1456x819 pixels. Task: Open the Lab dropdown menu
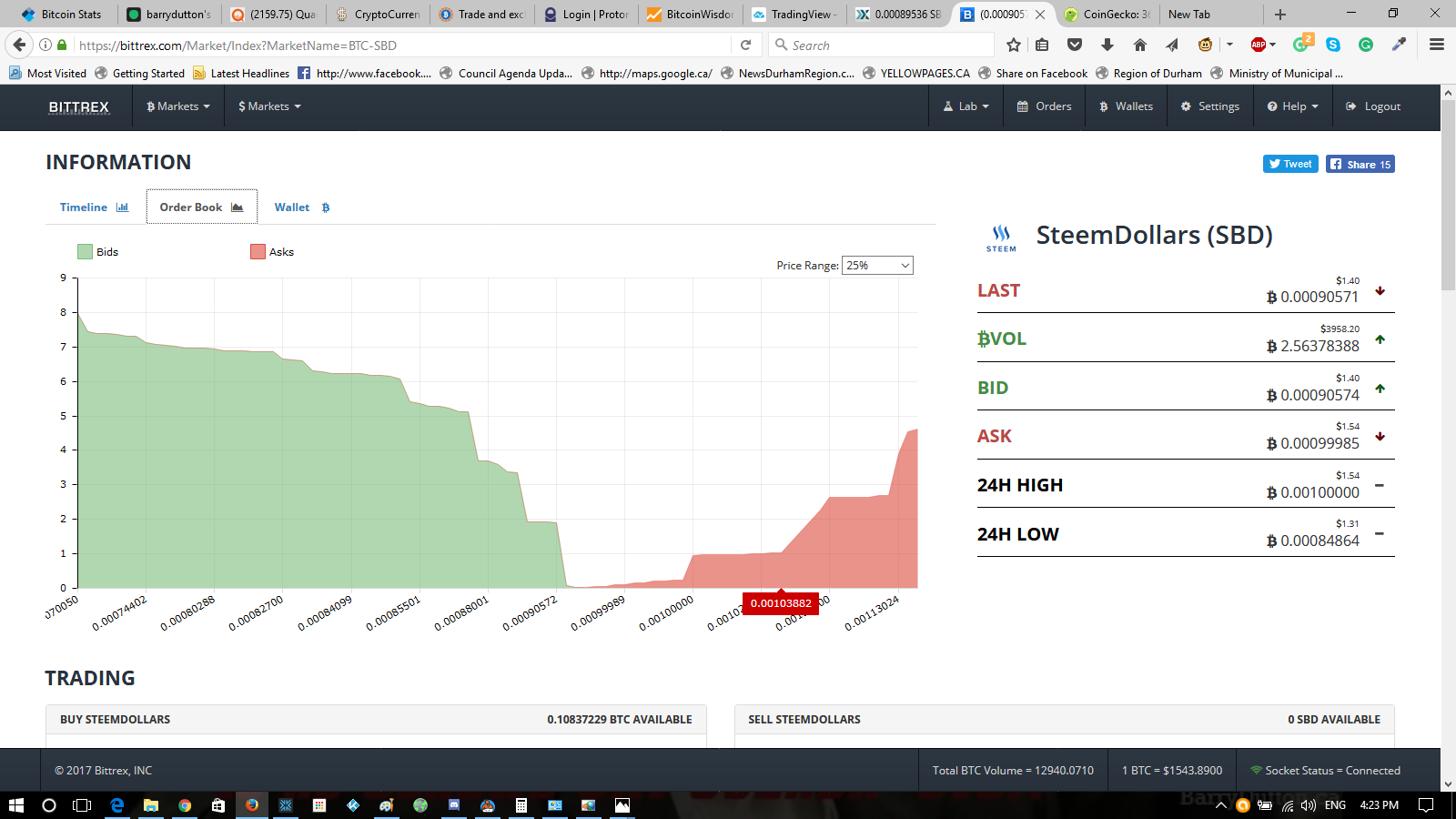click(966, 106)
